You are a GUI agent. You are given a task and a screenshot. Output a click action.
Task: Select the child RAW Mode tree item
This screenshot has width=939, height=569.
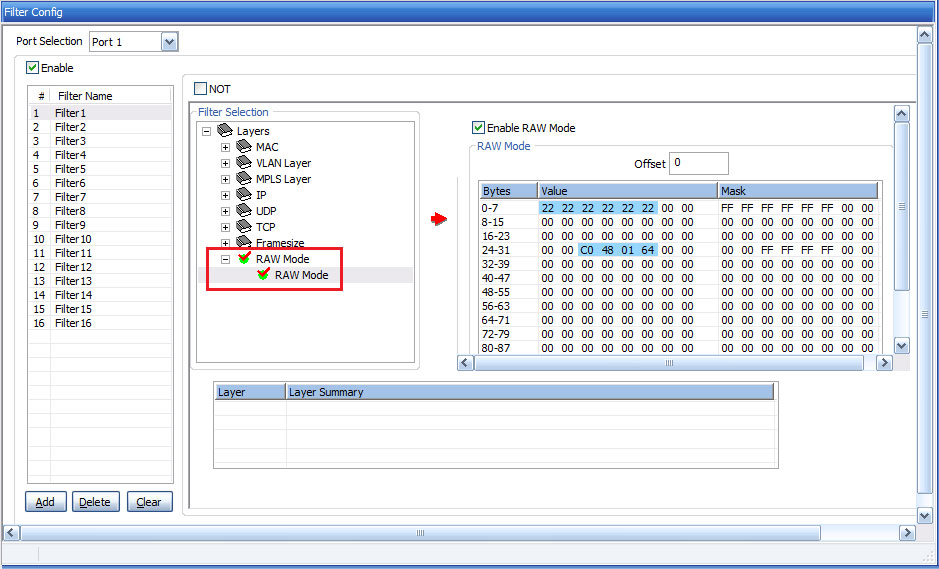301,275
